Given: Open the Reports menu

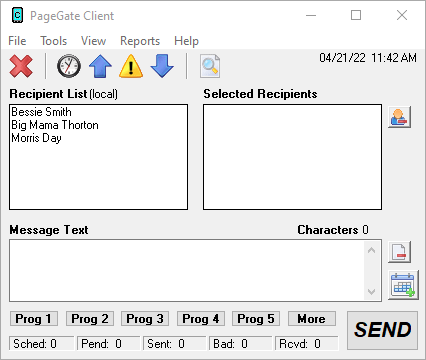Looking at the screenshot, I should (x=140, y=41).
